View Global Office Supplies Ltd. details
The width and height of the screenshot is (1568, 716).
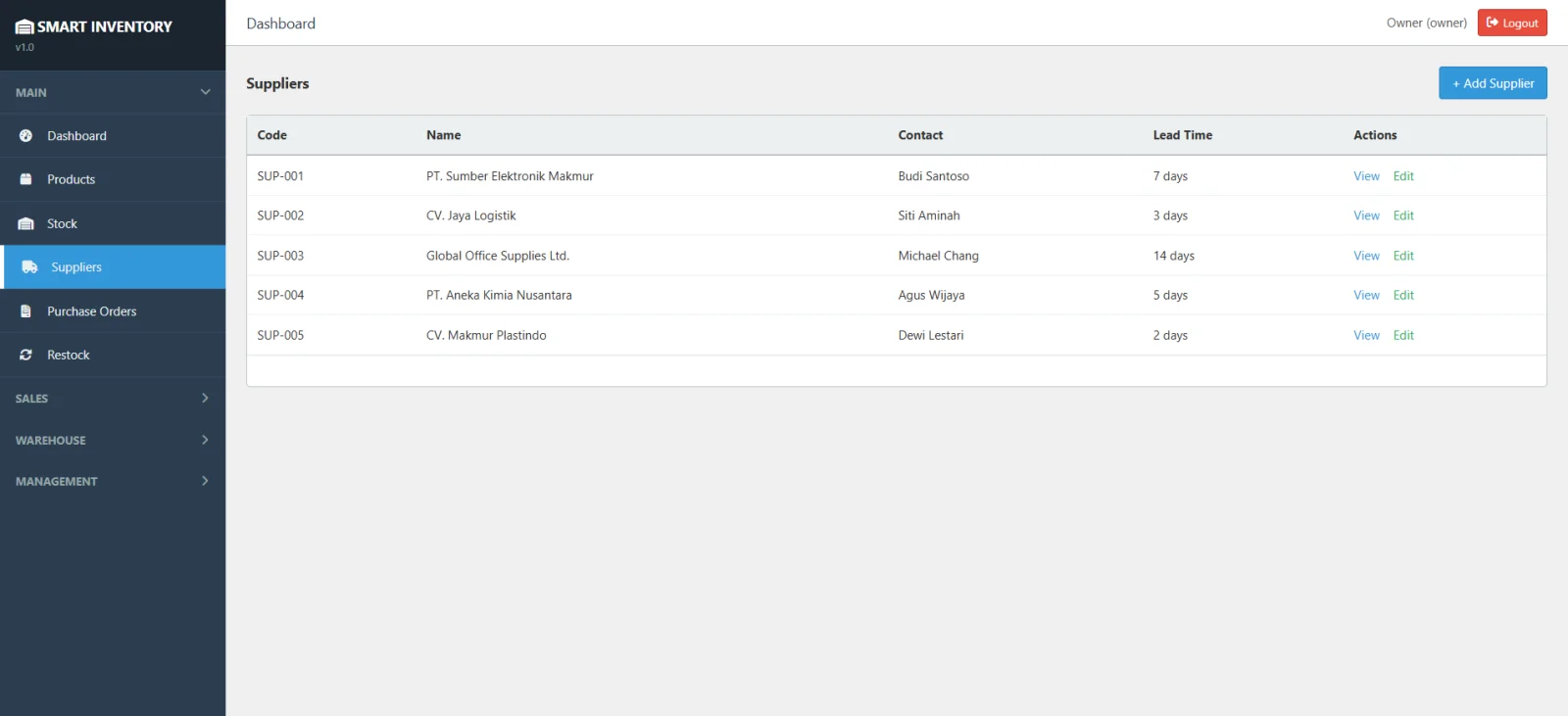click(1366, 256)
